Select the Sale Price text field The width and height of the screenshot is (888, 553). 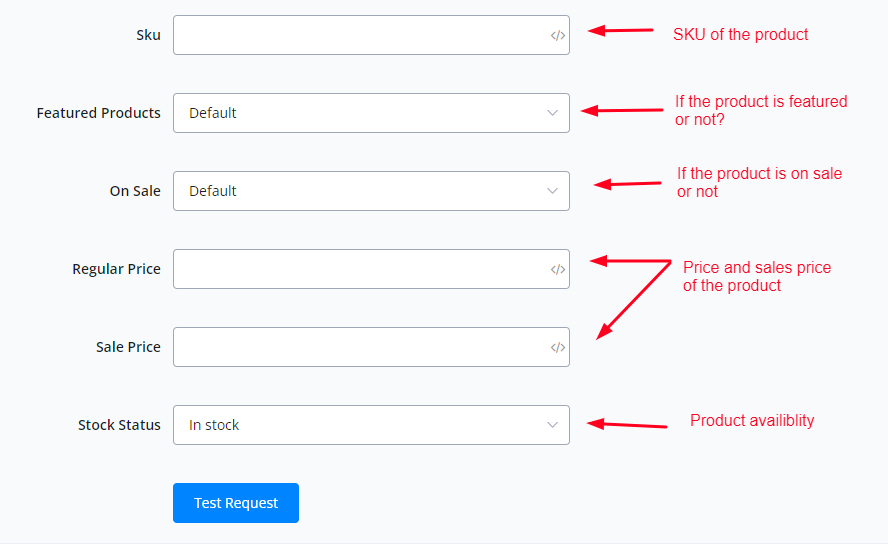[x=360, y=347]
